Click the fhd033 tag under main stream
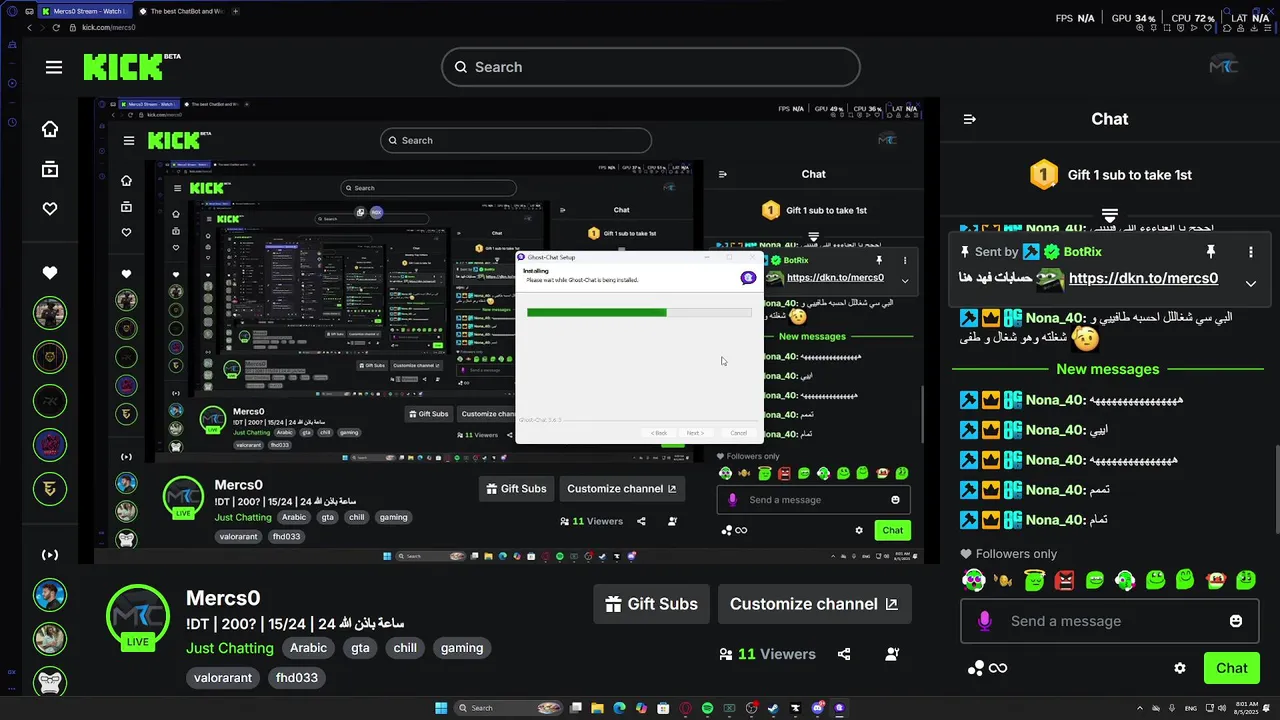The height and width of the screenshot is (720, 1280). coord(297,678)
